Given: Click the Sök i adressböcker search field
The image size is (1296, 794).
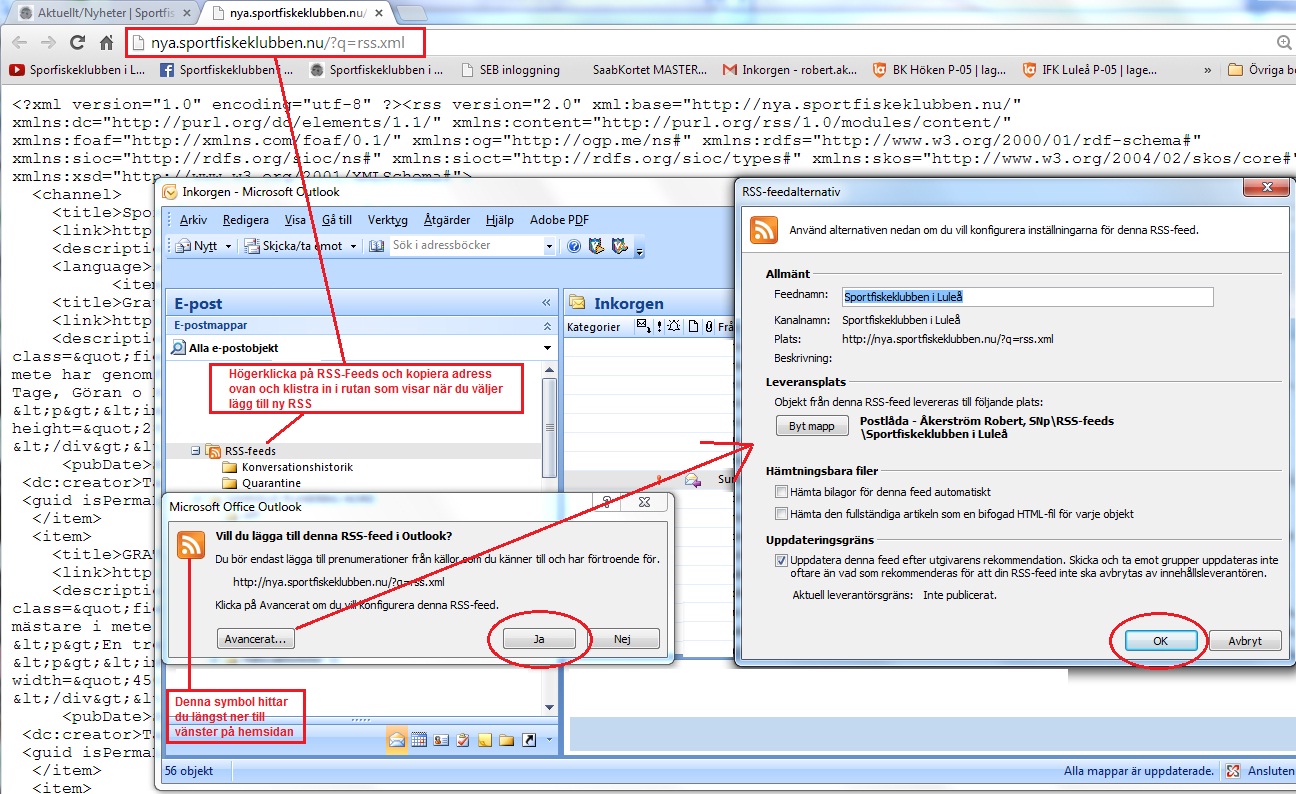Looking at the screenshot, I should click(465, 246).
